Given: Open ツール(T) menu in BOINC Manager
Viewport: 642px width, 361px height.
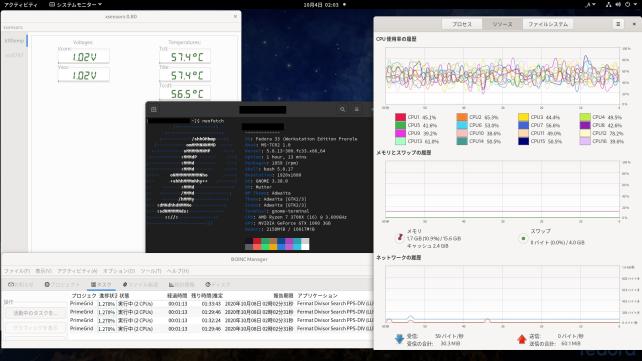Looking at the screenshot, I should 151,271.
